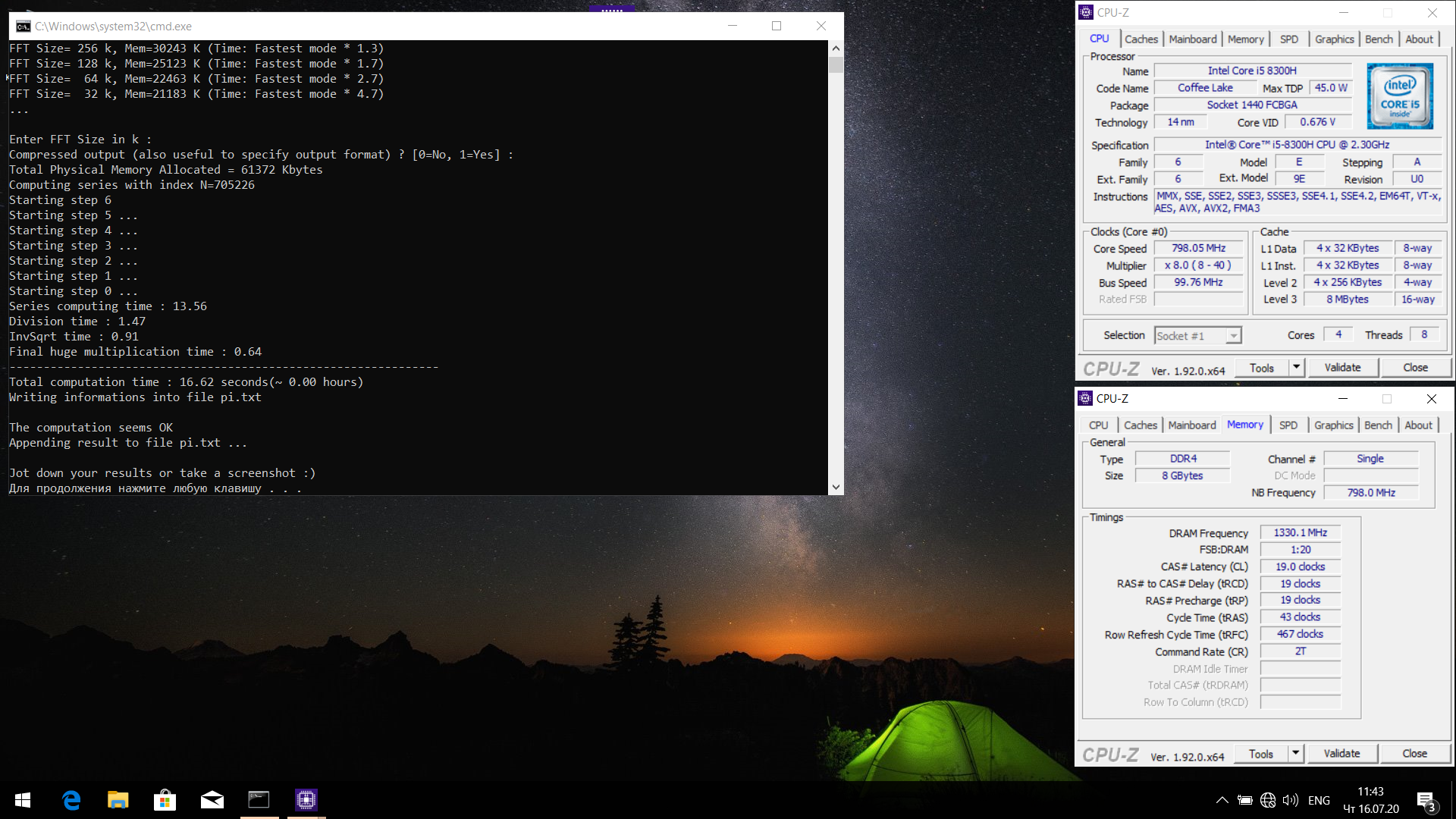Viewport: 1456px width, 819px height.
Task: Select Memory tab in lower CPU-Z
Action: coord(1245,425)
